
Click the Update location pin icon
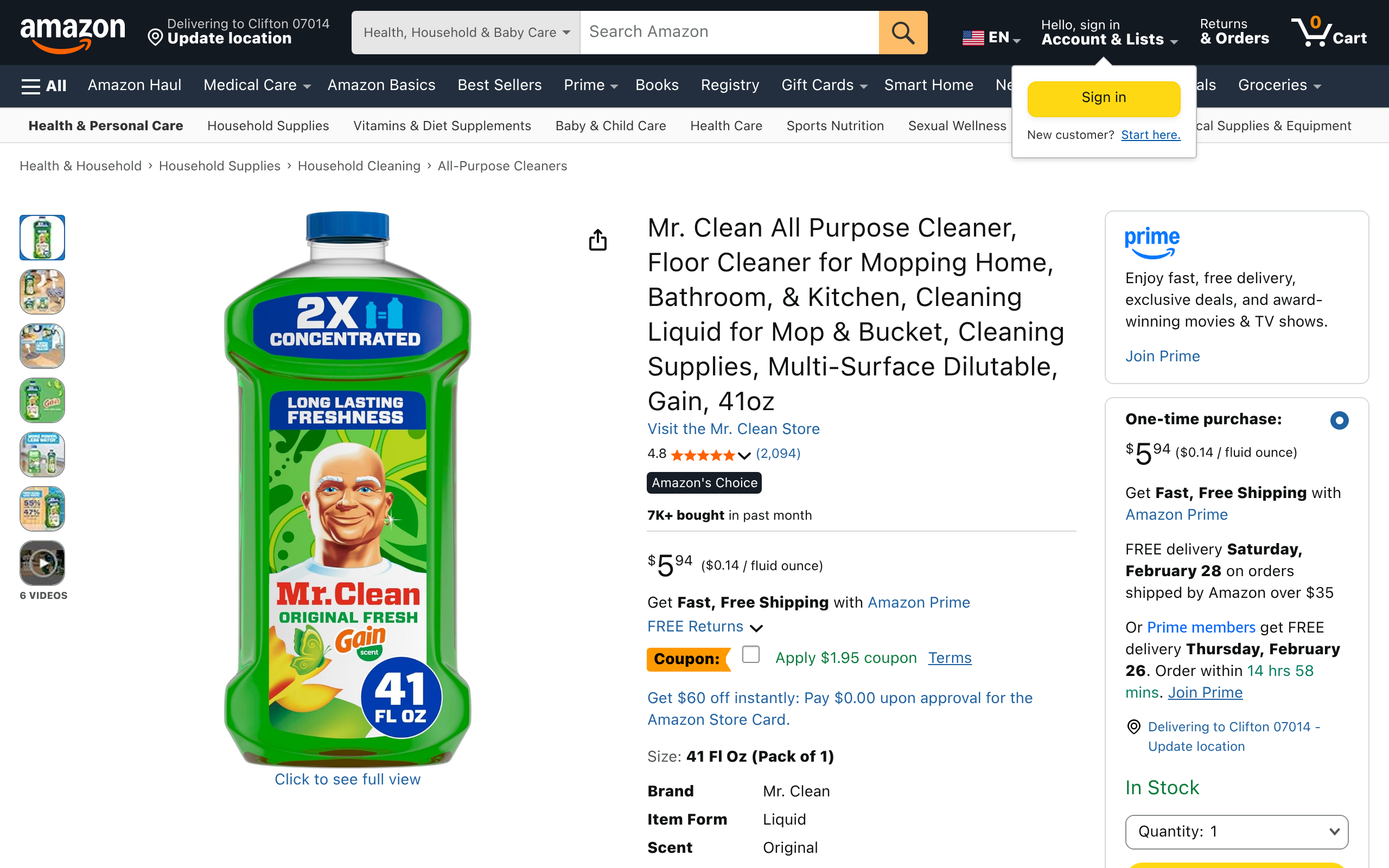[x=155, y=38]
